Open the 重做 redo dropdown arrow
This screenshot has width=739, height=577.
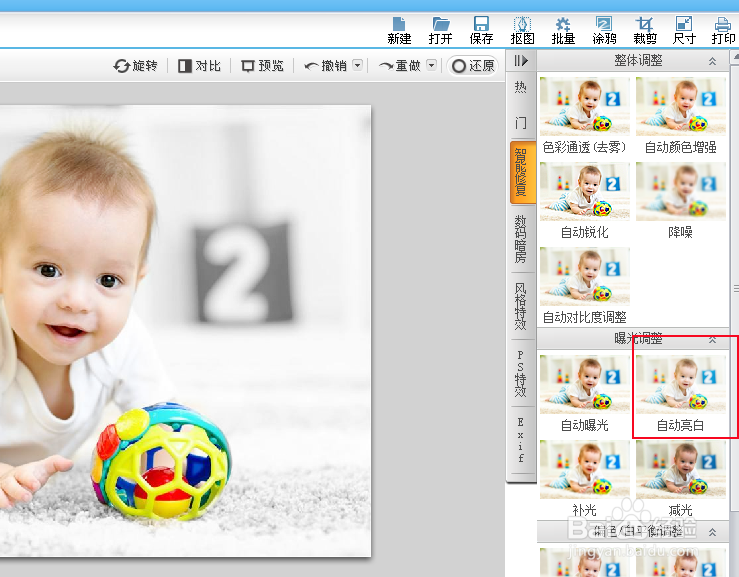tap(431, 65)
